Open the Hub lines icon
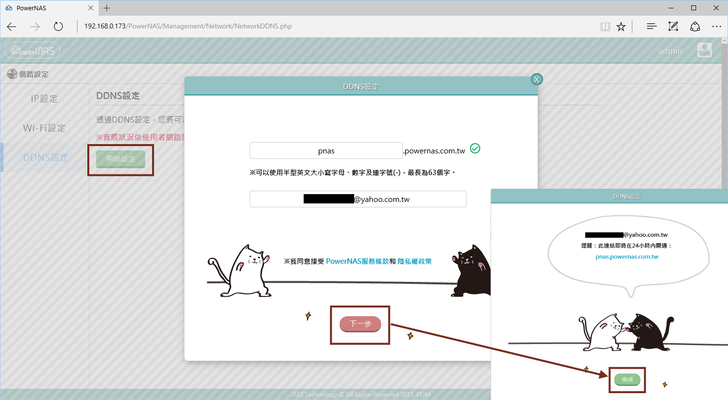Viewport: 728px width, 400px height. pos(651,26)
